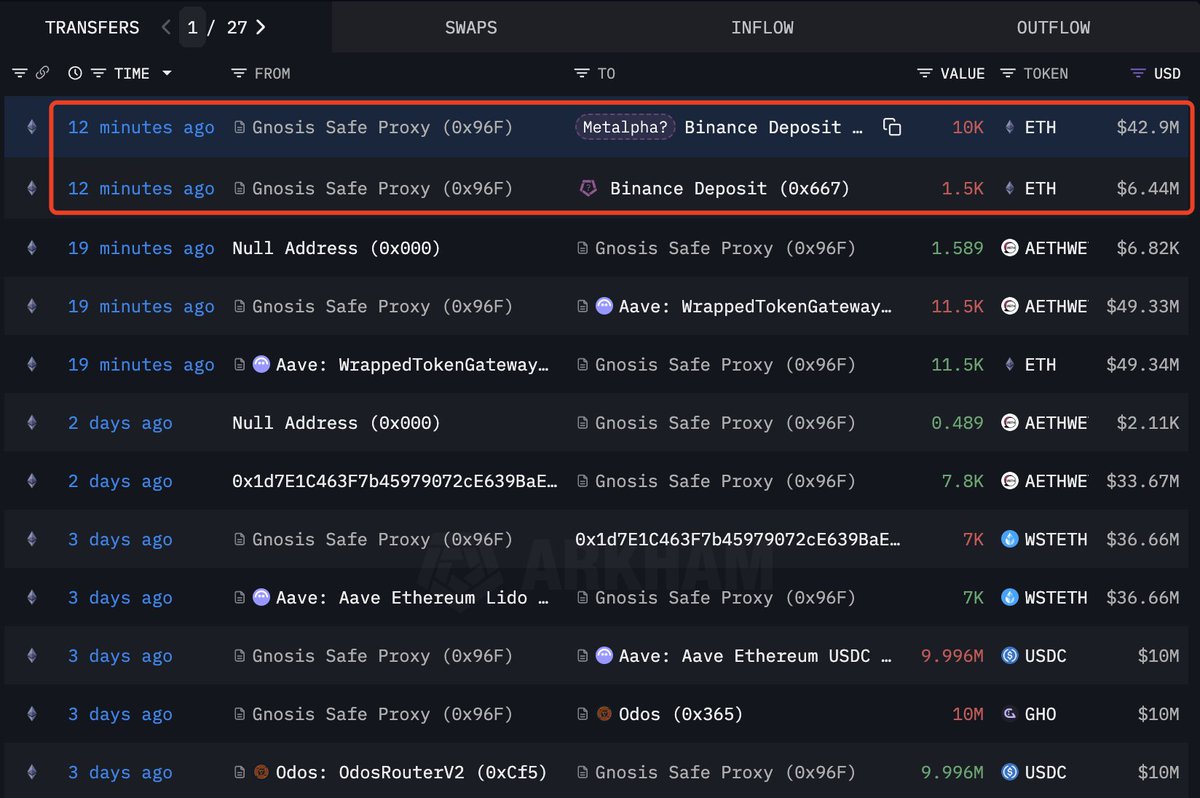Click the page number 1 field
The image size is (1200, 798).
193,27
